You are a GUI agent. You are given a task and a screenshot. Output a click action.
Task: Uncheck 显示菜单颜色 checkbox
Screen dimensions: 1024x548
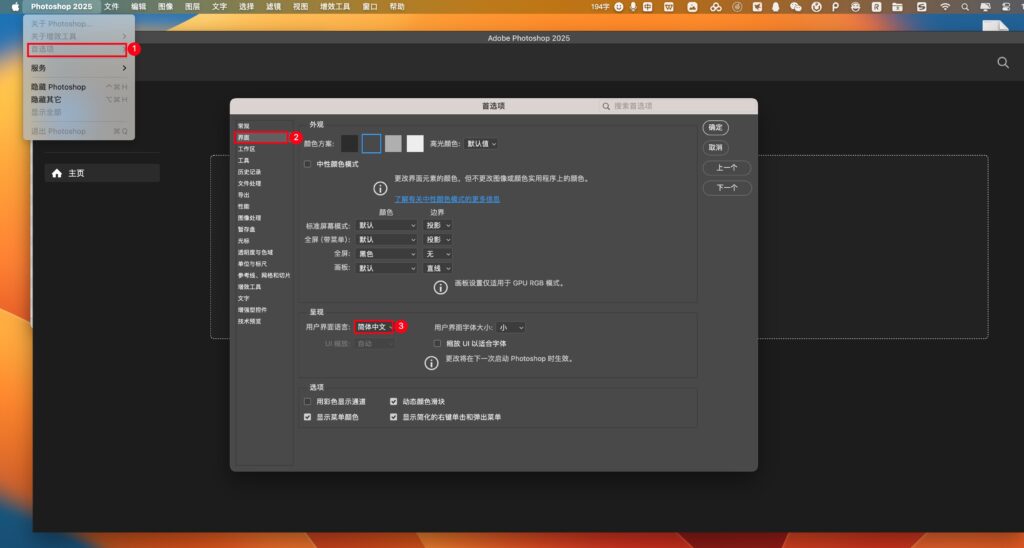click(x=308, y=417)
